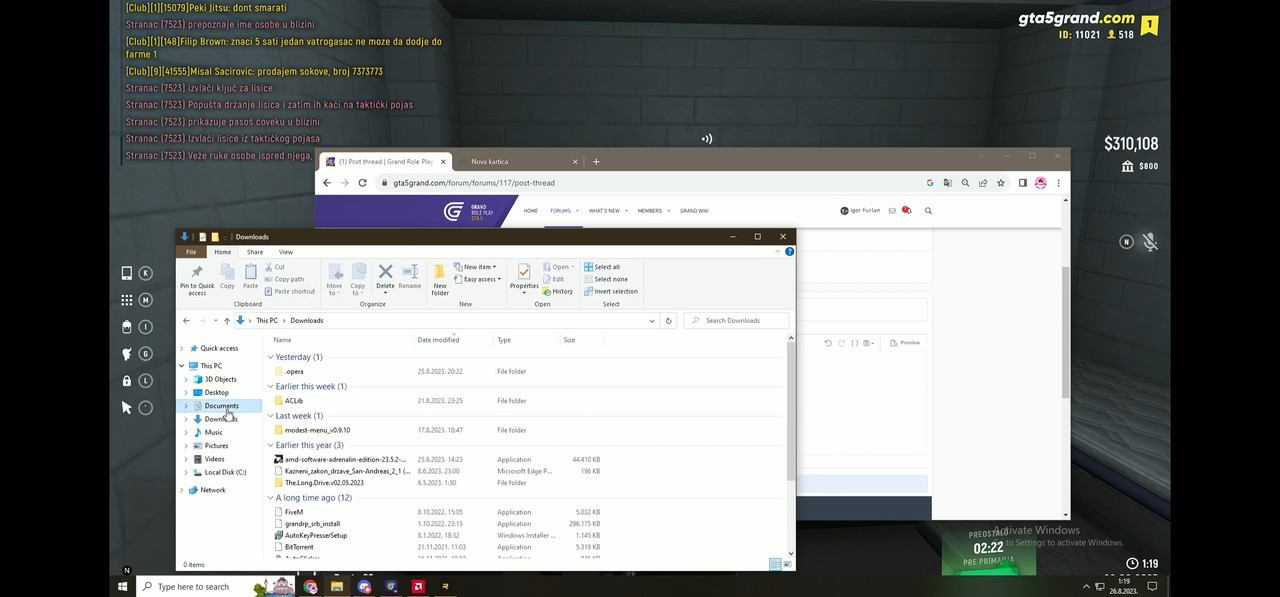Open the Windows Start menu
This screenshot has width=1280, height=597.
tap(123, 587)
